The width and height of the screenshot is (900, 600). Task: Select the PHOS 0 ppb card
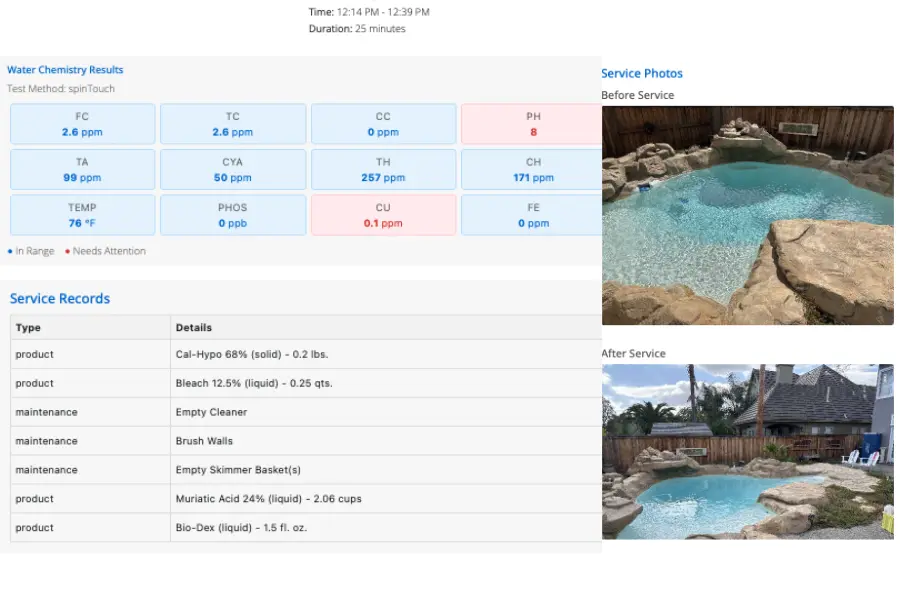pos(232,215)
